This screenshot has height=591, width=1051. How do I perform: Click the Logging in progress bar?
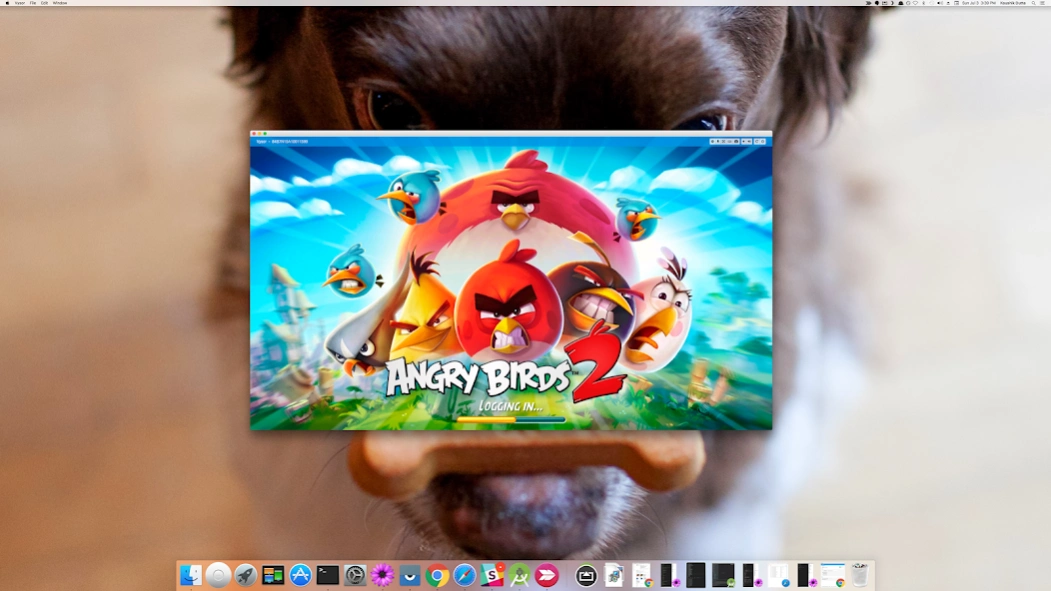click(511, 421)
